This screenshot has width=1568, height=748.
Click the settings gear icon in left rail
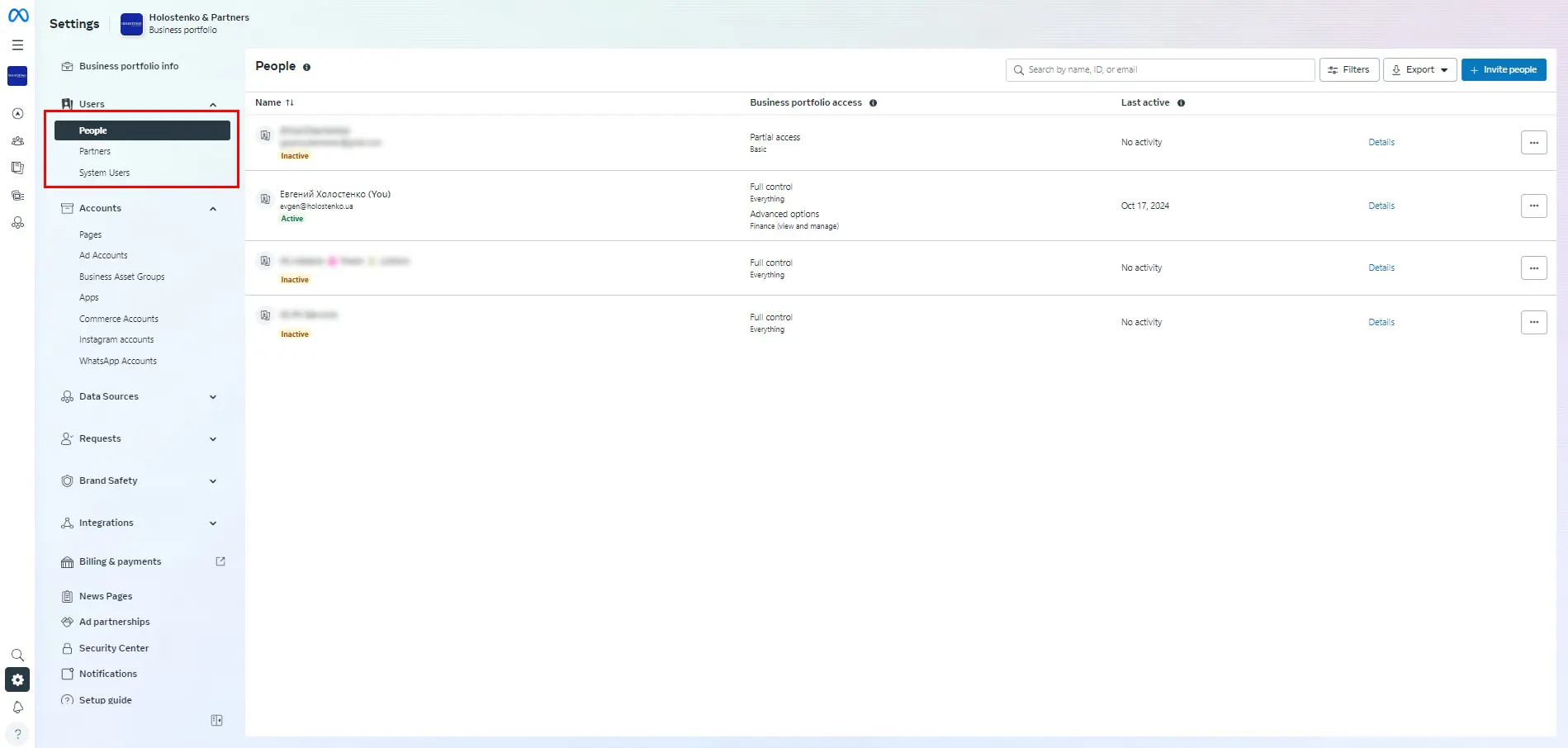point(17,679)
